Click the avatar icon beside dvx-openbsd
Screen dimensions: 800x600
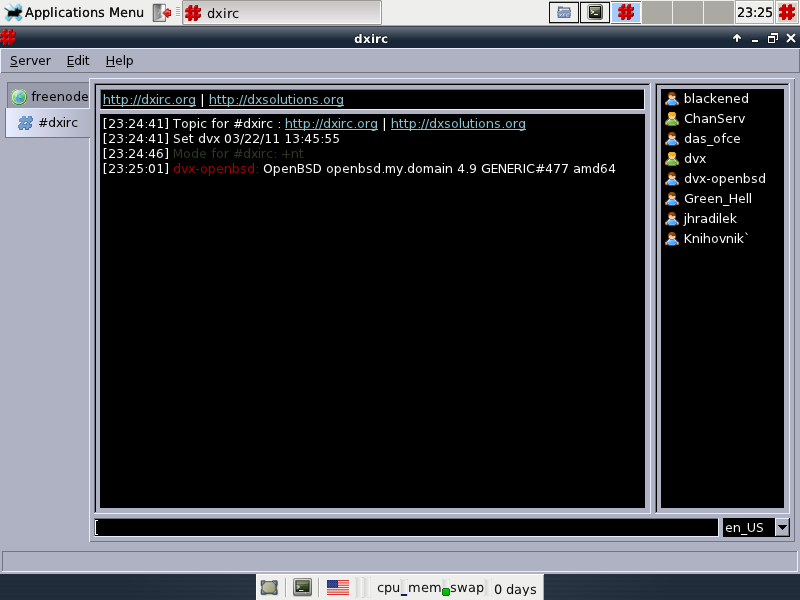[672, 179]
